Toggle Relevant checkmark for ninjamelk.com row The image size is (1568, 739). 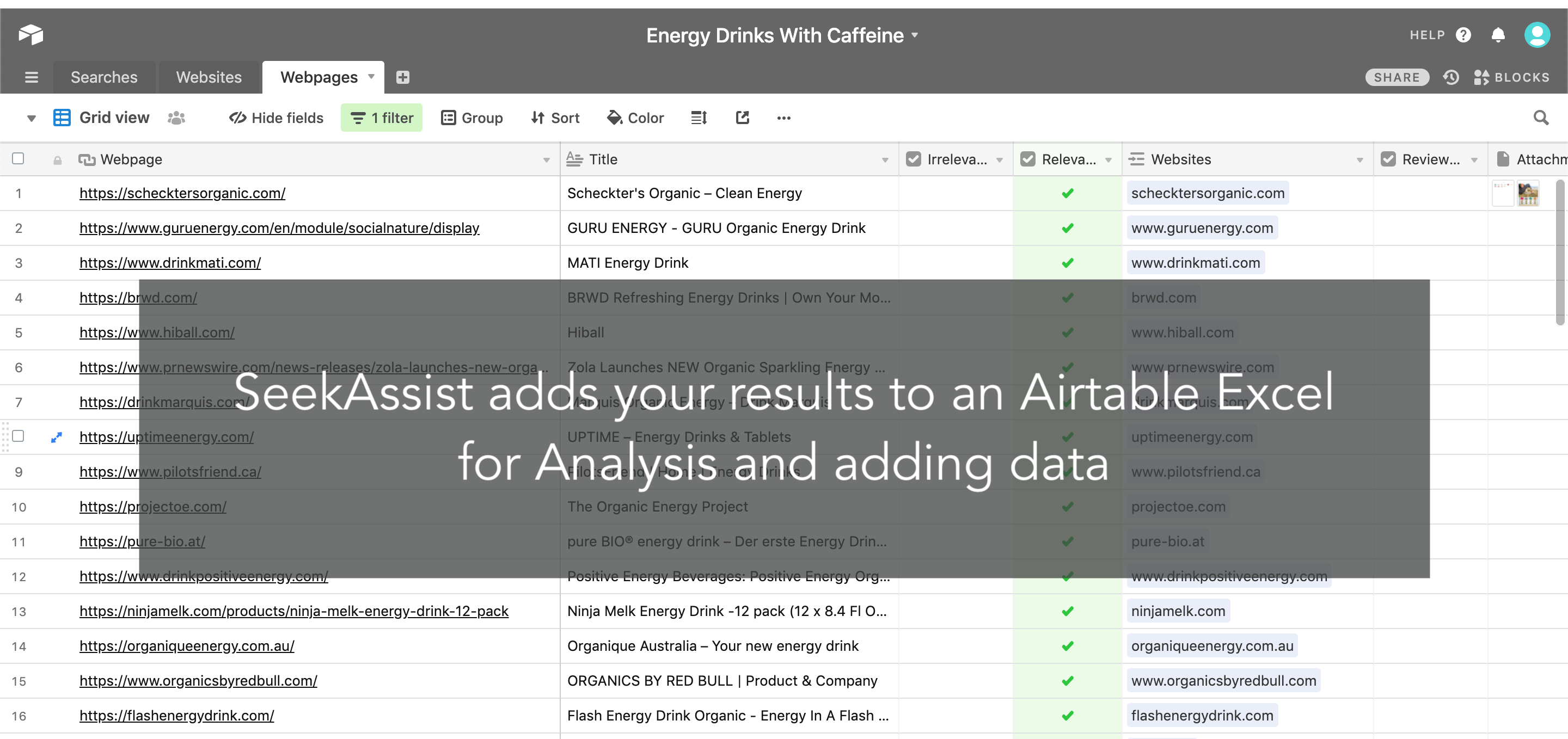point(1067,611)
